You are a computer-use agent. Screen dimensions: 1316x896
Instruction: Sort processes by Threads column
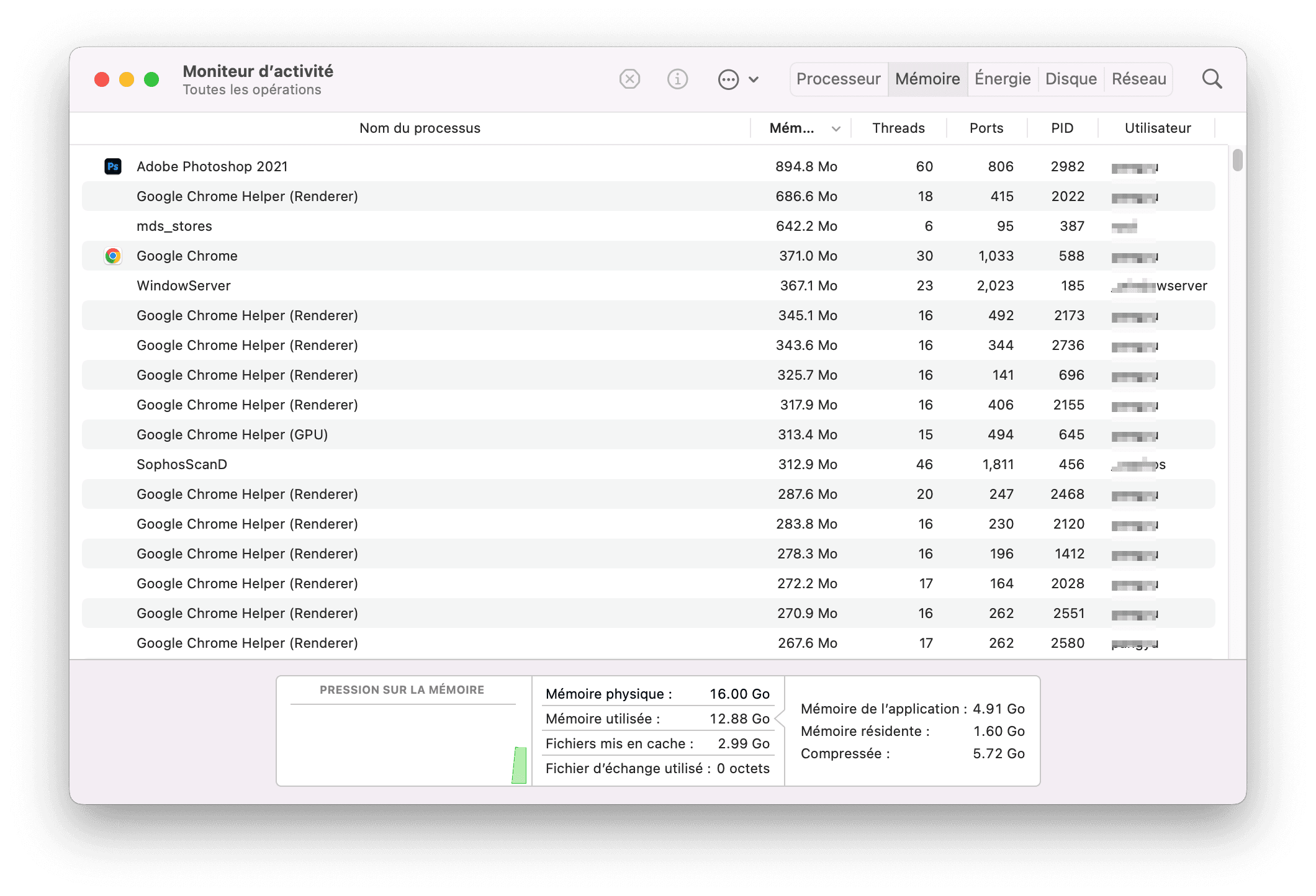(x=898, y=128)
